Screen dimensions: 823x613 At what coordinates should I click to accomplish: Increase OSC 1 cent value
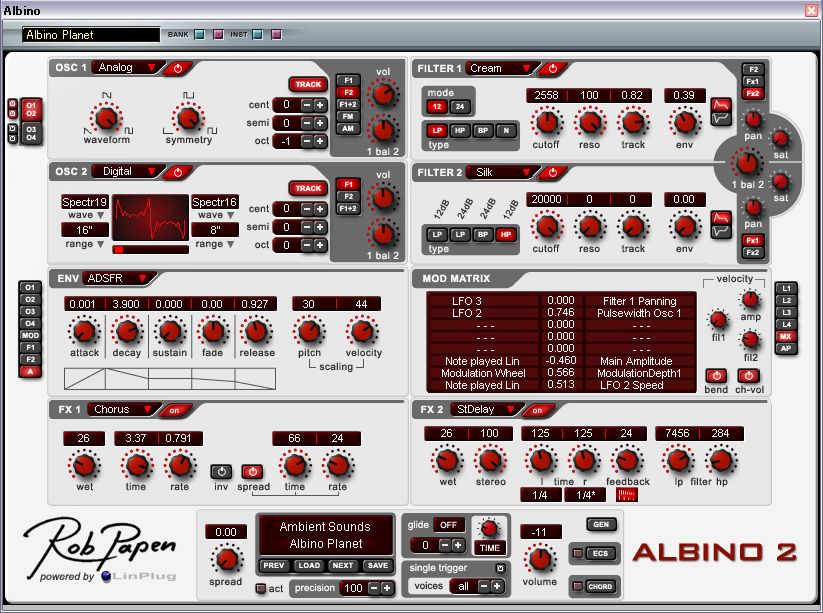click(x=319, y=104)
